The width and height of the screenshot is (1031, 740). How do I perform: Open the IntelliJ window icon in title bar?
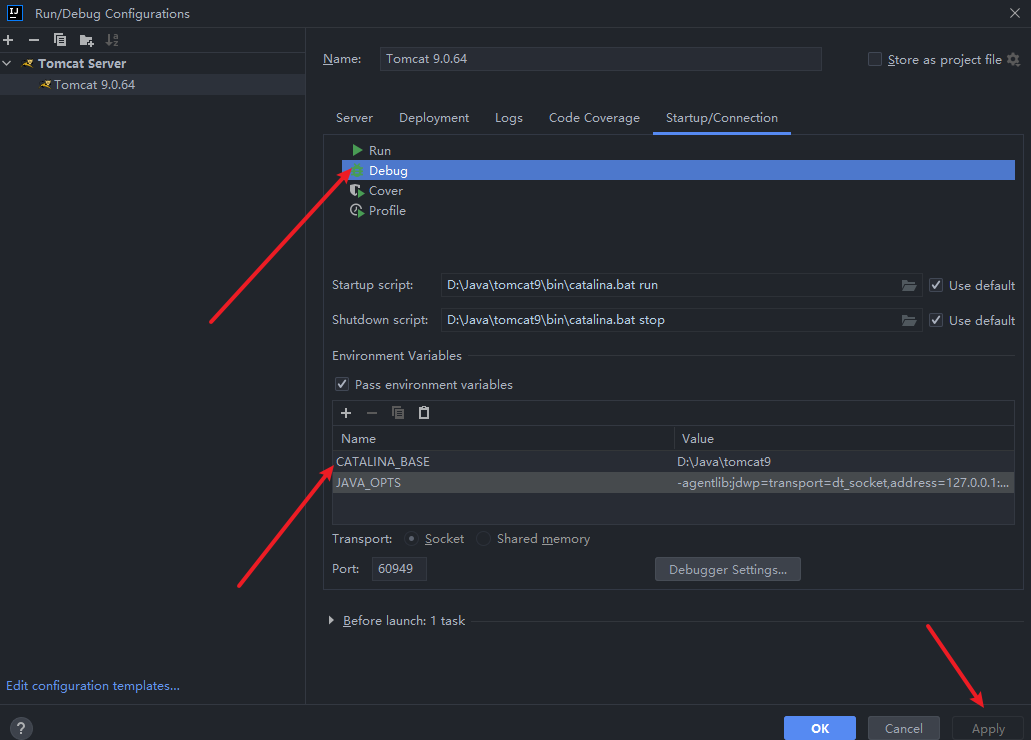(14, 12)
